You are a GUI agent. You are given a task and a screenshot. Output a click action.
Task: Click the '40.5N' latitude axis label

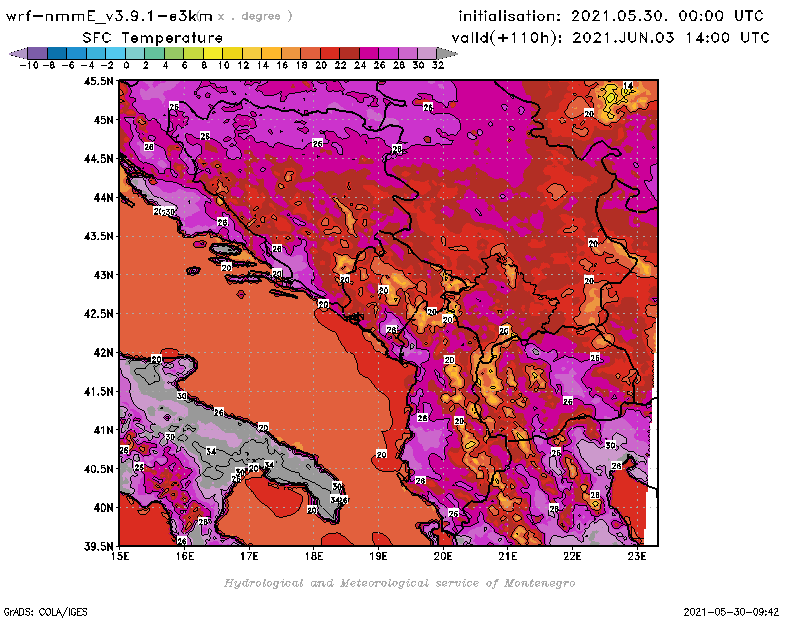tap(98, 469)
